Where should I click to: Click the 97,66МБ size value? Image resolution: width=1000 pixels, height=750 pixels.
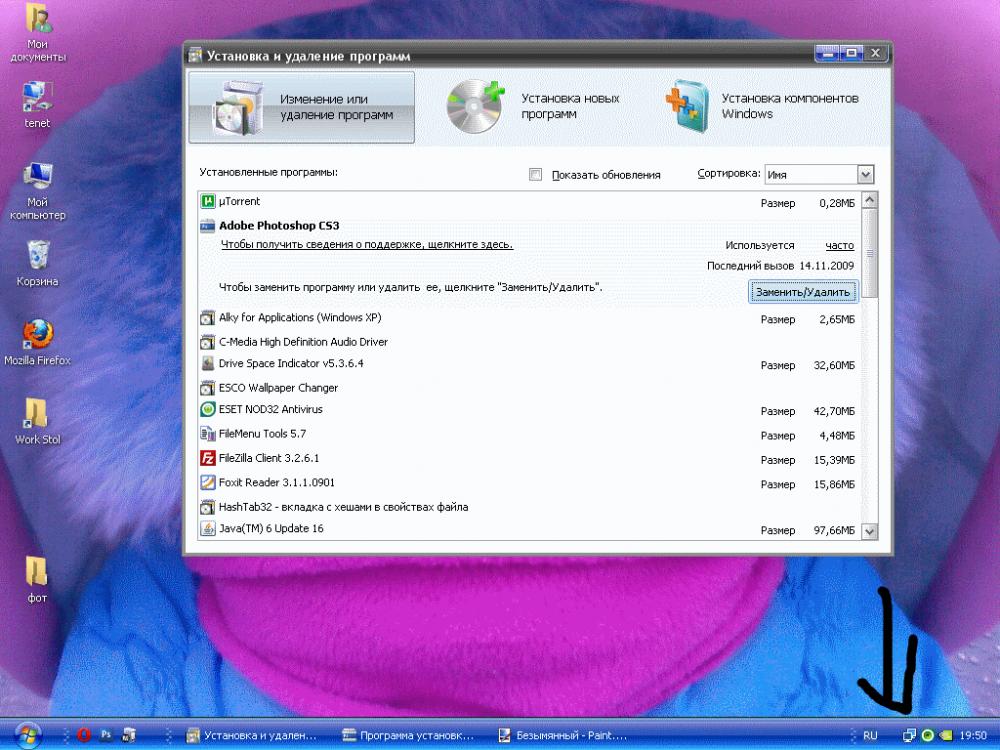834,530
